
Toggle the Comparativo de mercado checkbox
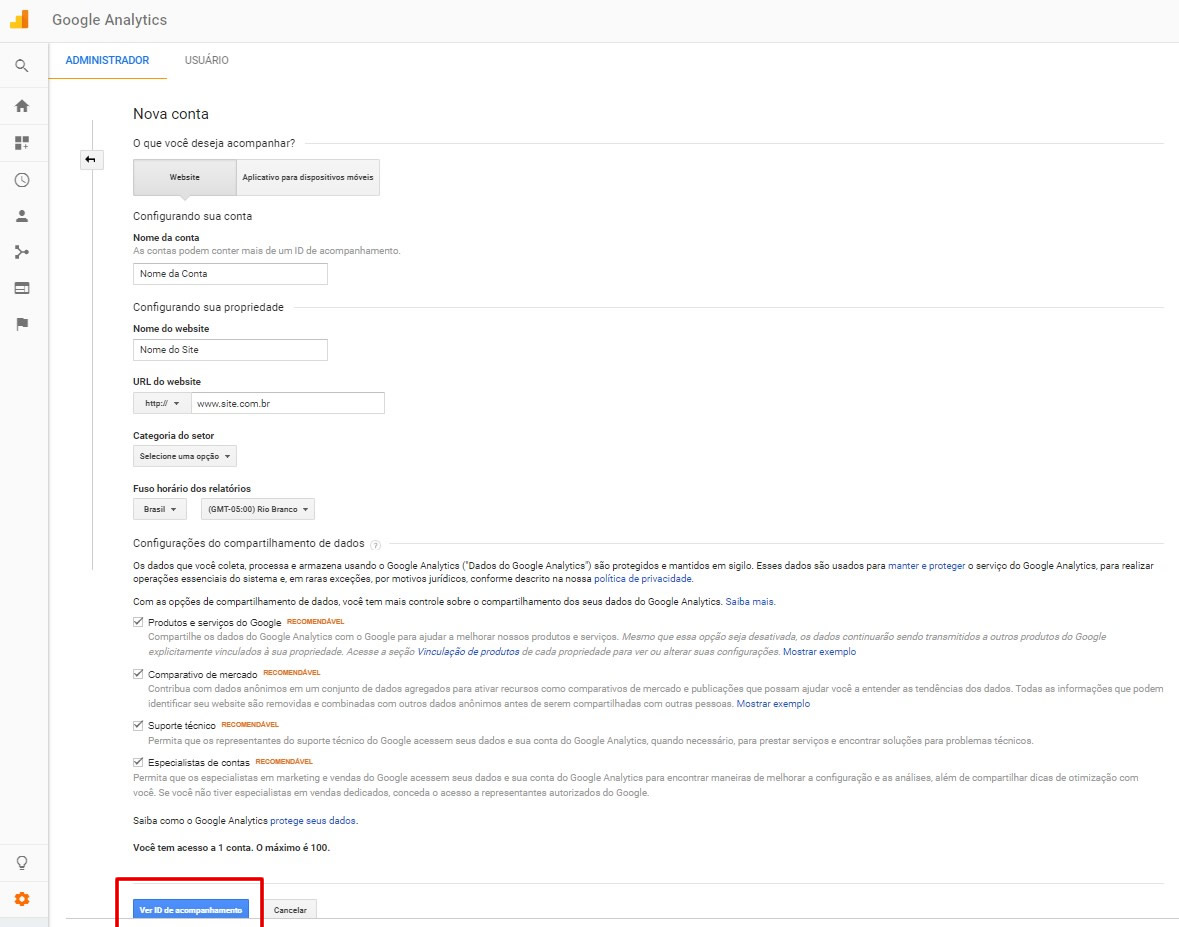(x=138, y=674)
